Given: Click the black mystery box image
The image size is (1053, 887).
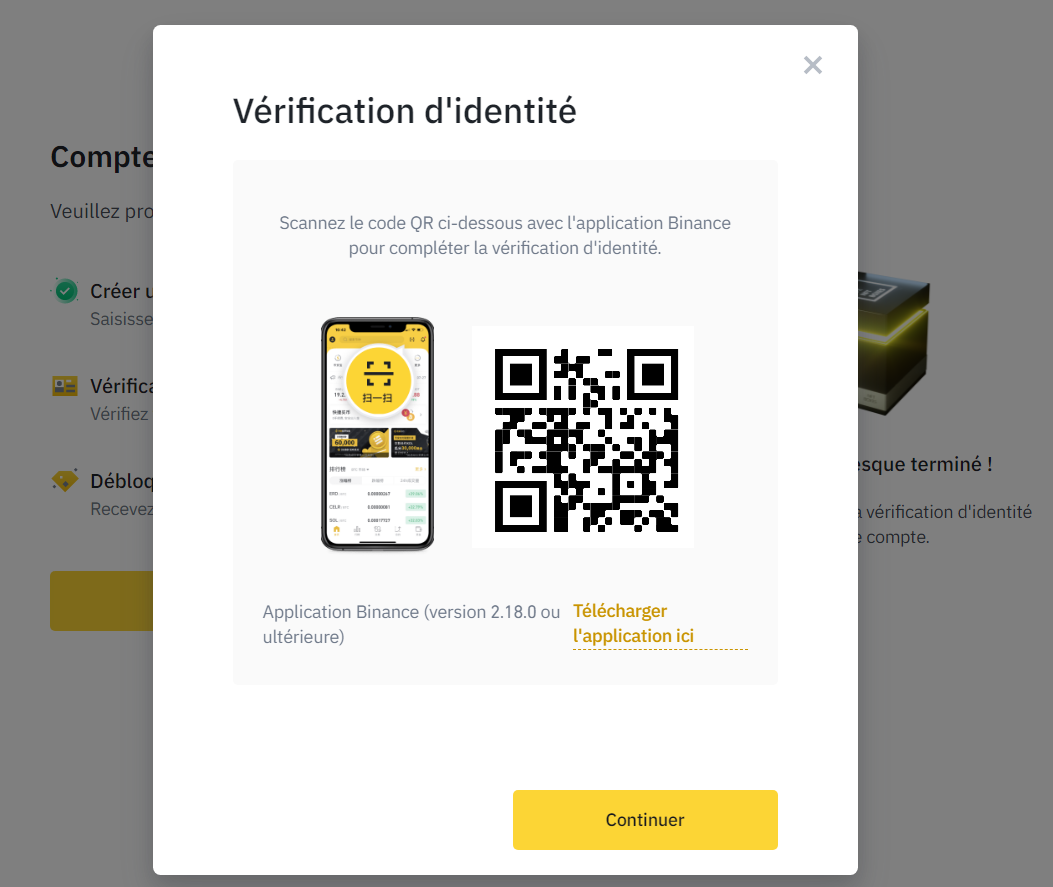Looking at the screenshot, I should click(893, 342).
